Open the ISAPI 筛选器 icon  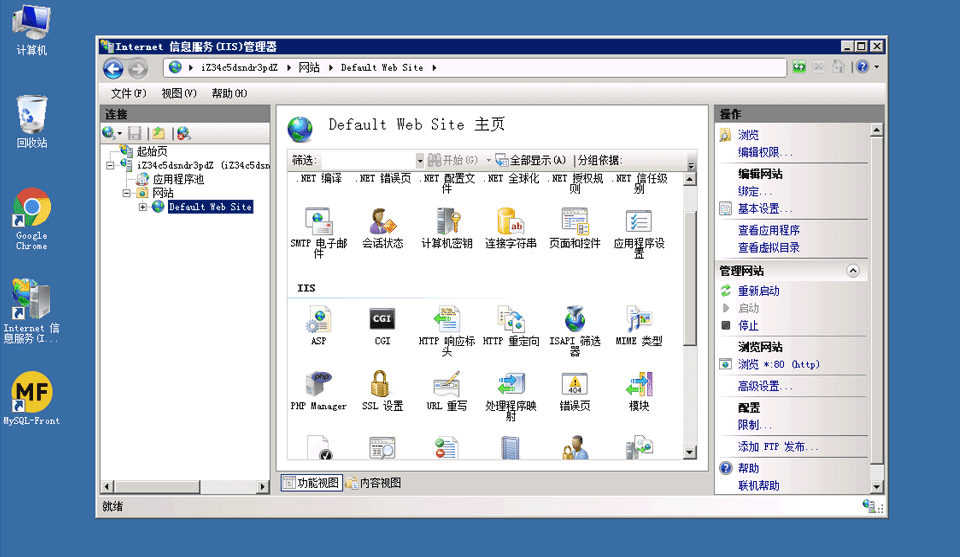574,320
